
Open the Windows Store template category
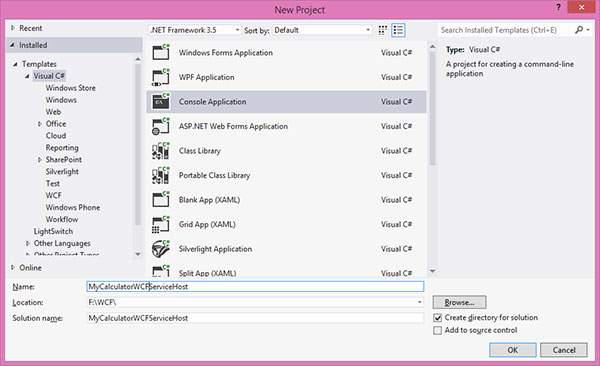(x=71, y=88)
